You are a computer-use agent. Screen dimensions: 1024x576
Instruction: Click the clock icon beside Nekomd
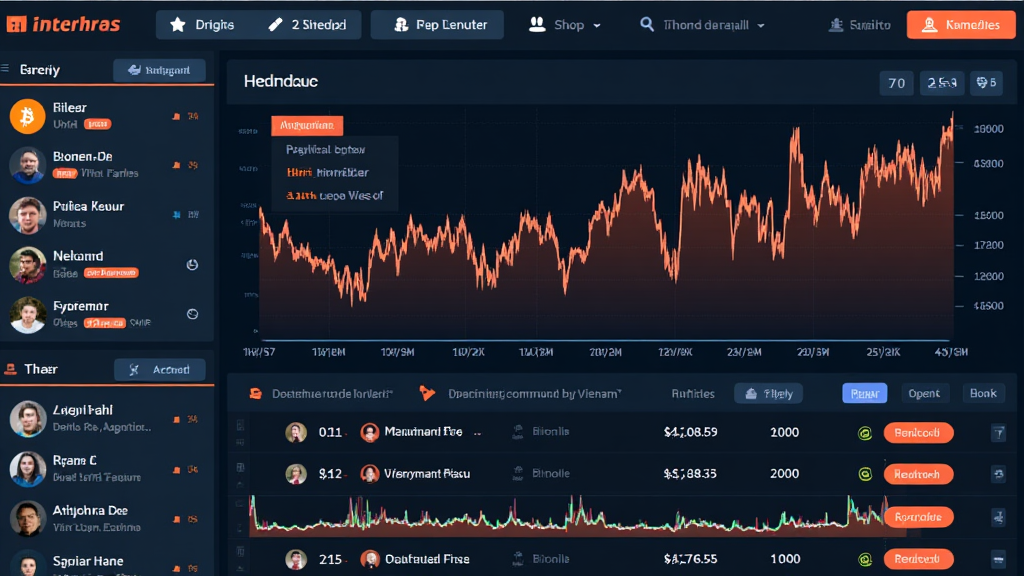tap(192, 265)
